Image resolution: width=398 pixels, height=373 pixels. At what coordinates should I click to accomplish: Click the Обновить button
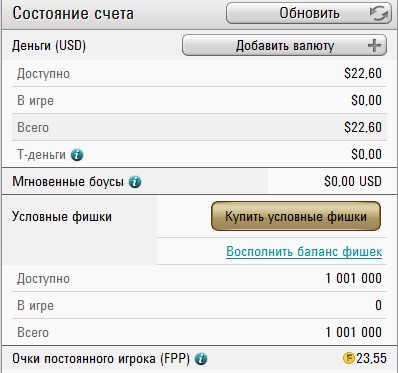[309, 14]
